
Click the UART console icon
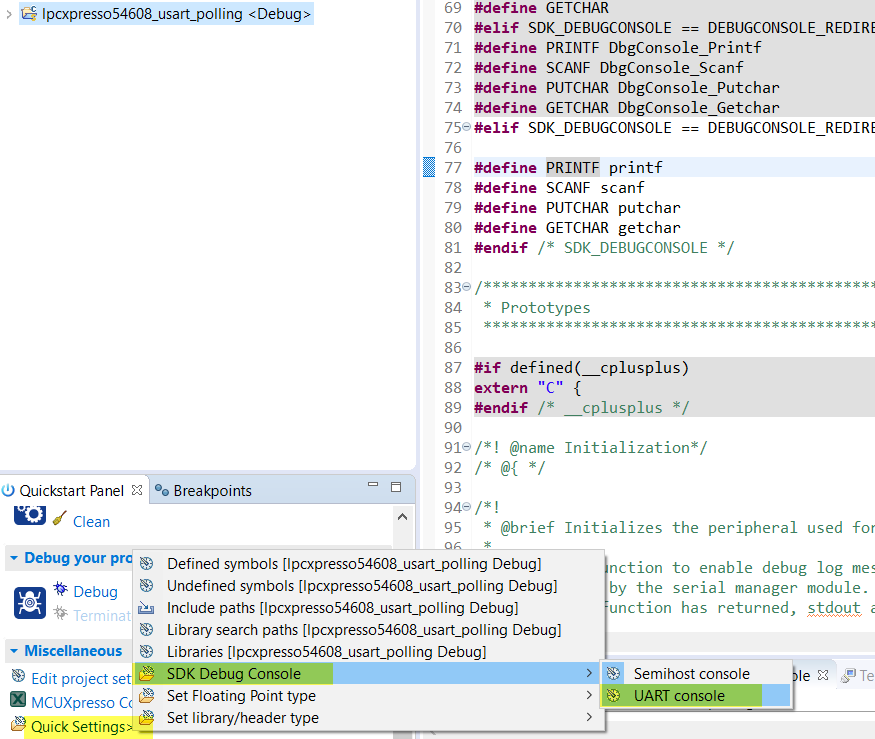[x=614, y=695]
